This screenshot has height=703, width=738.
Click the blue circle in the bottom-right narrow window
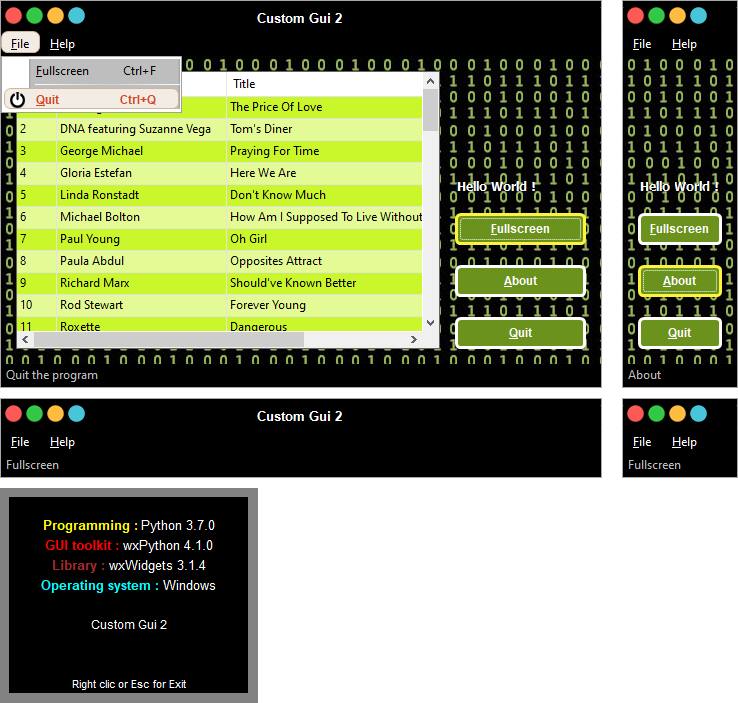click(698, 414)
